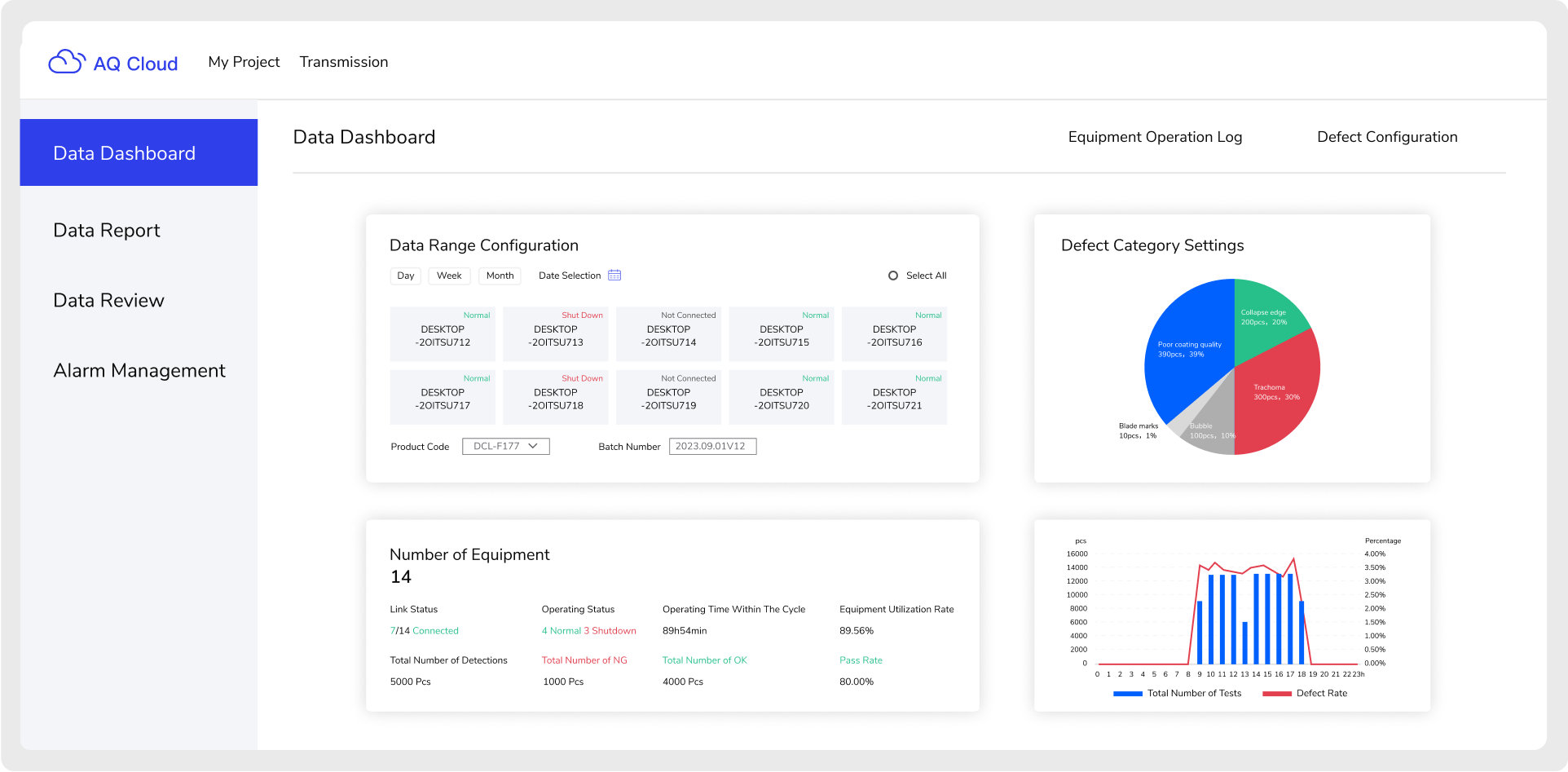The image size is (1568, 772).
Task: Go to Data Report in sidebar
Action: point(107,231)
